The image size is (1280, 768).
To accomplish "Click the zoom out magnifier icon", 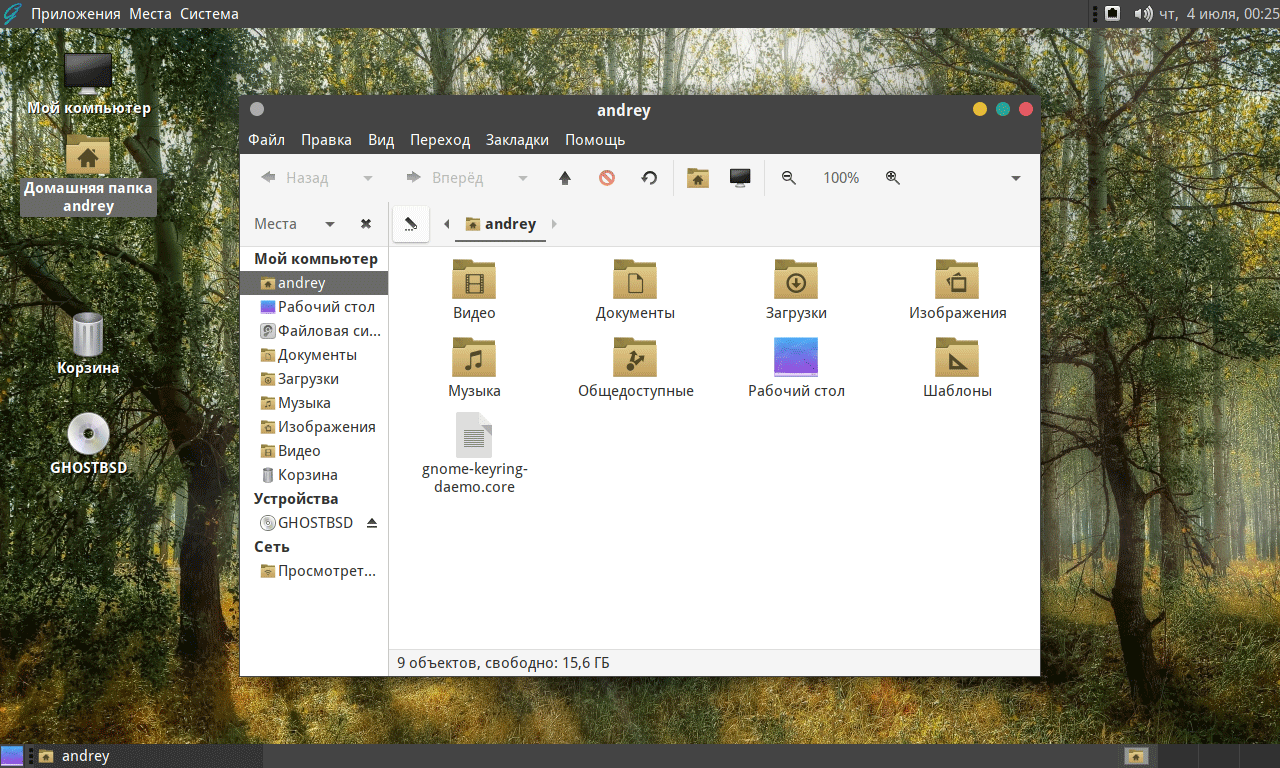I will coord(789,178).
